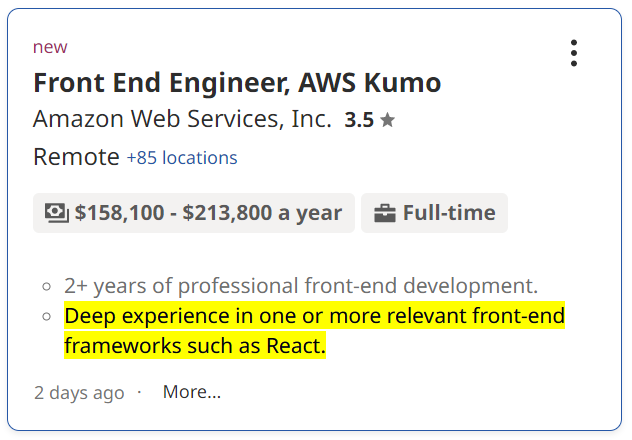Click the word React in highlighted snippet
The width and height of the screenshot is (632, 440).
click(x=293, y=346)
